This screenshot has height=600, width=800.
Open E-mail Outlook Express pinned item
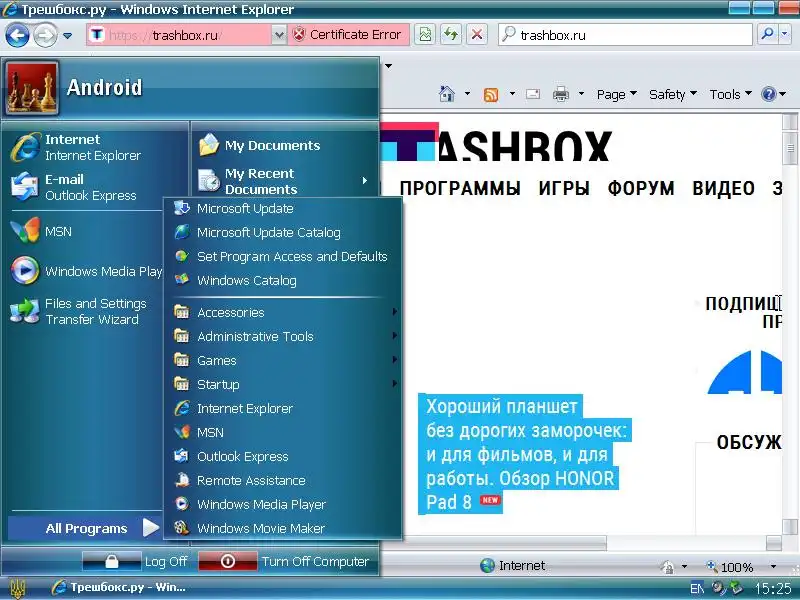(97, 187)
